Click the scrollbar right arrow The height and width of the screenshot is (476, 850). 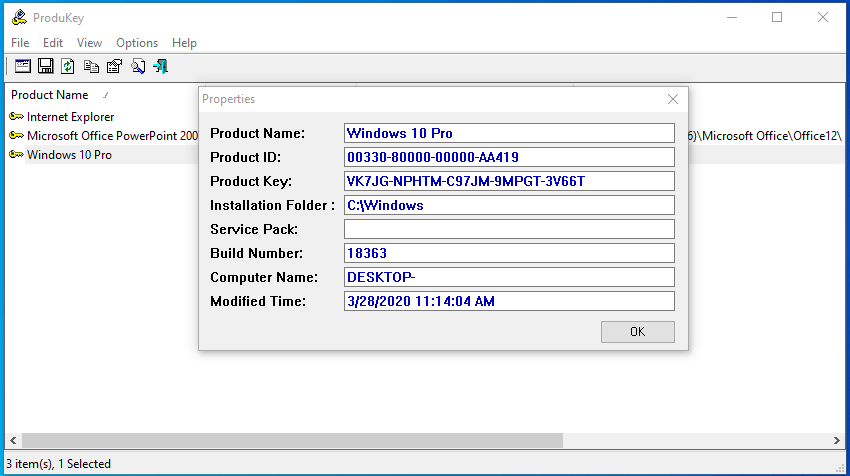tap(836, 440)
